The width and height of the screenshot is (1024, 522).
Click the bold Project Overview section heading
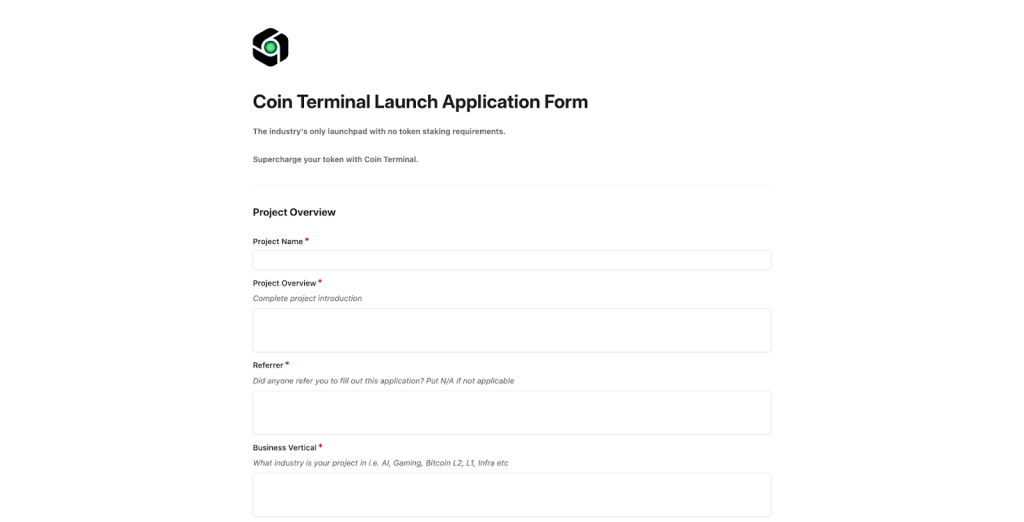coord(294,212)
